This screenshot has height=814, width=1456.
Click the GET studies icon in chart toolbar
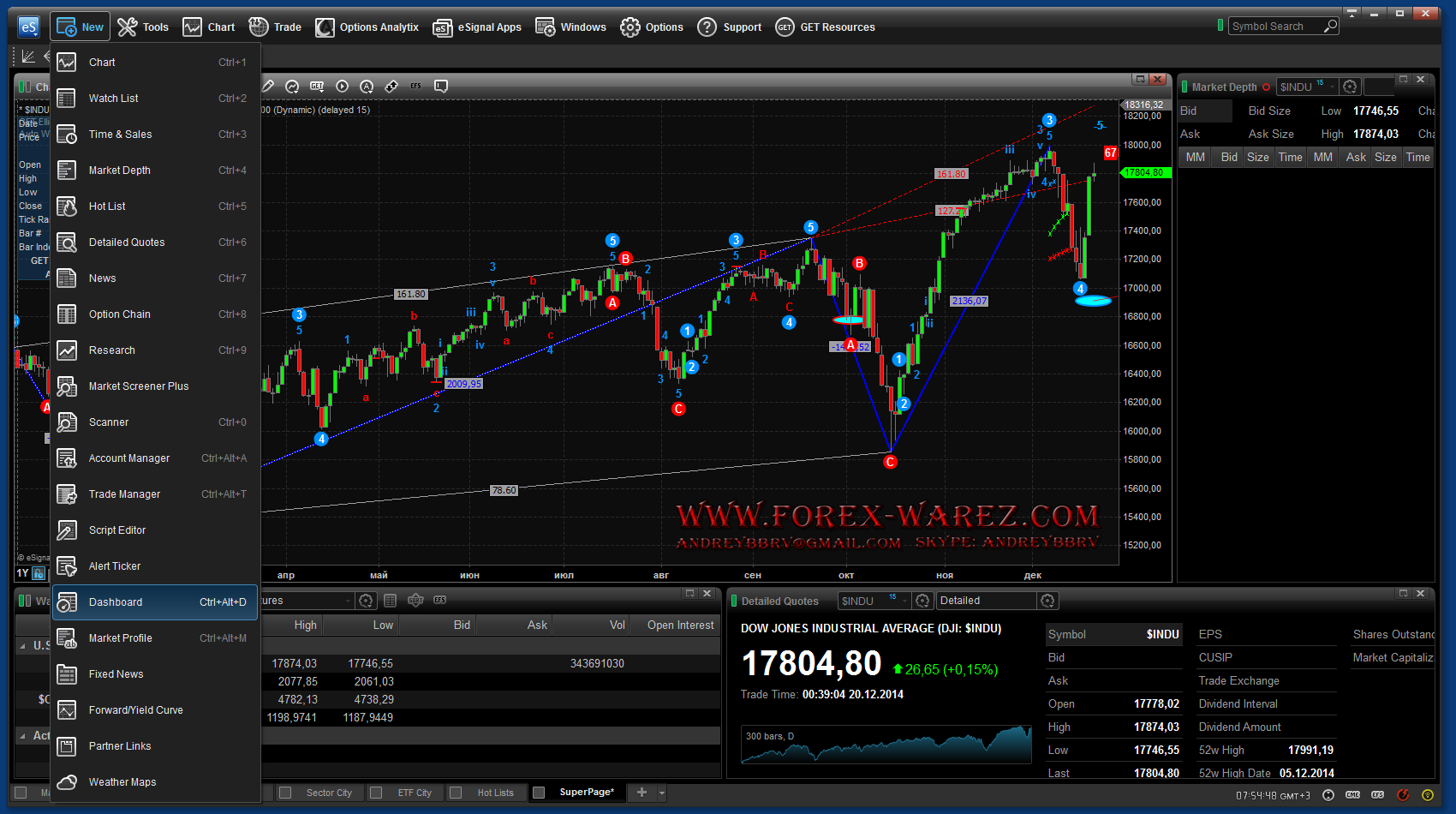point(317,86)
